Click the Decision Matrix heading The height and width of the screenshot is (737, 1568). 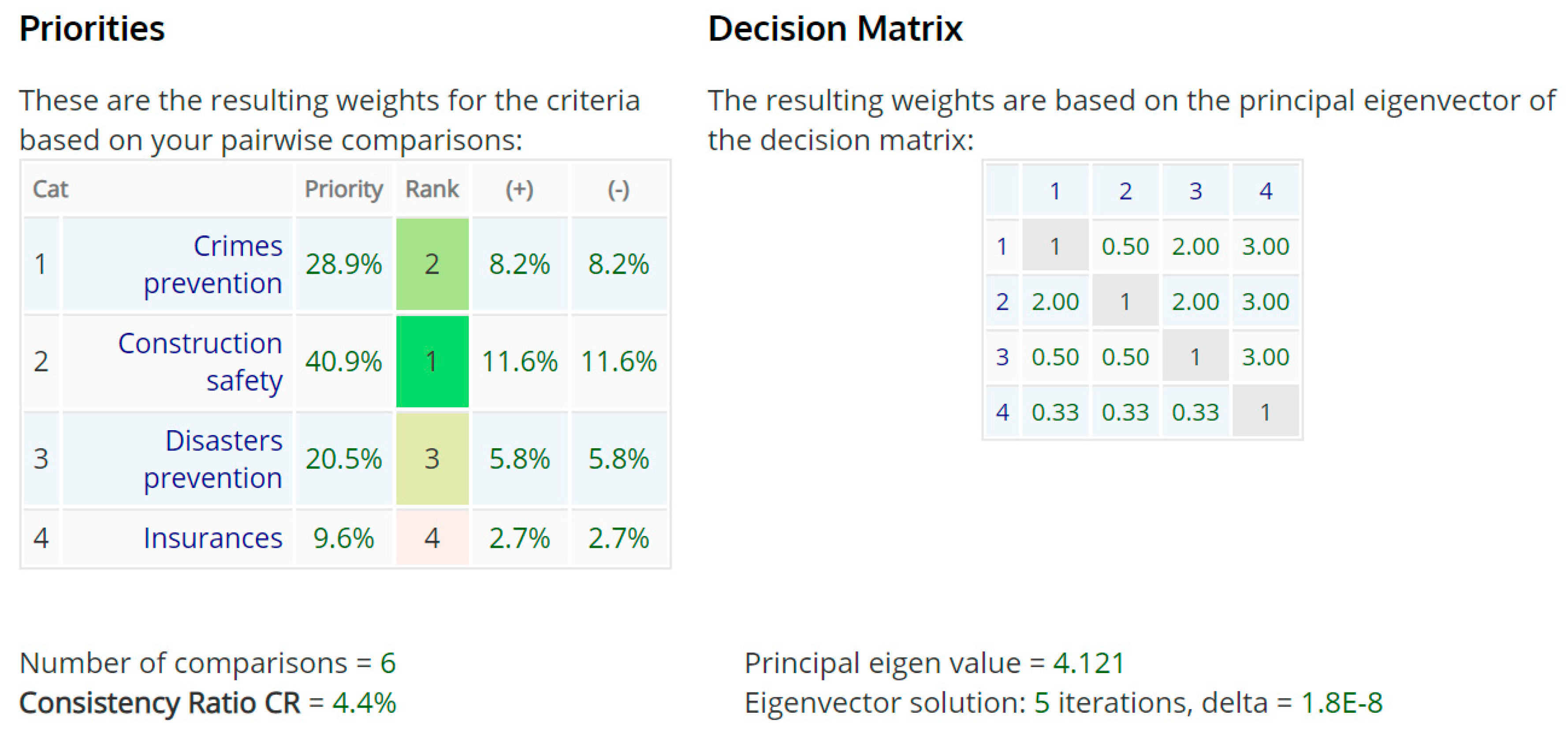[x=834, y=29]
